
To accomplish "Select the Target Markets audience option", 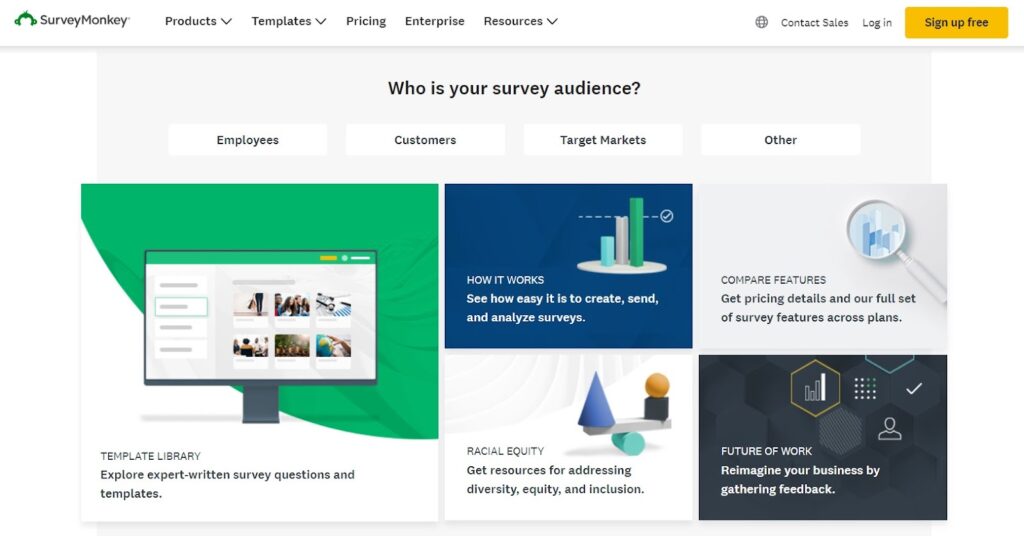I will [603, 140].
